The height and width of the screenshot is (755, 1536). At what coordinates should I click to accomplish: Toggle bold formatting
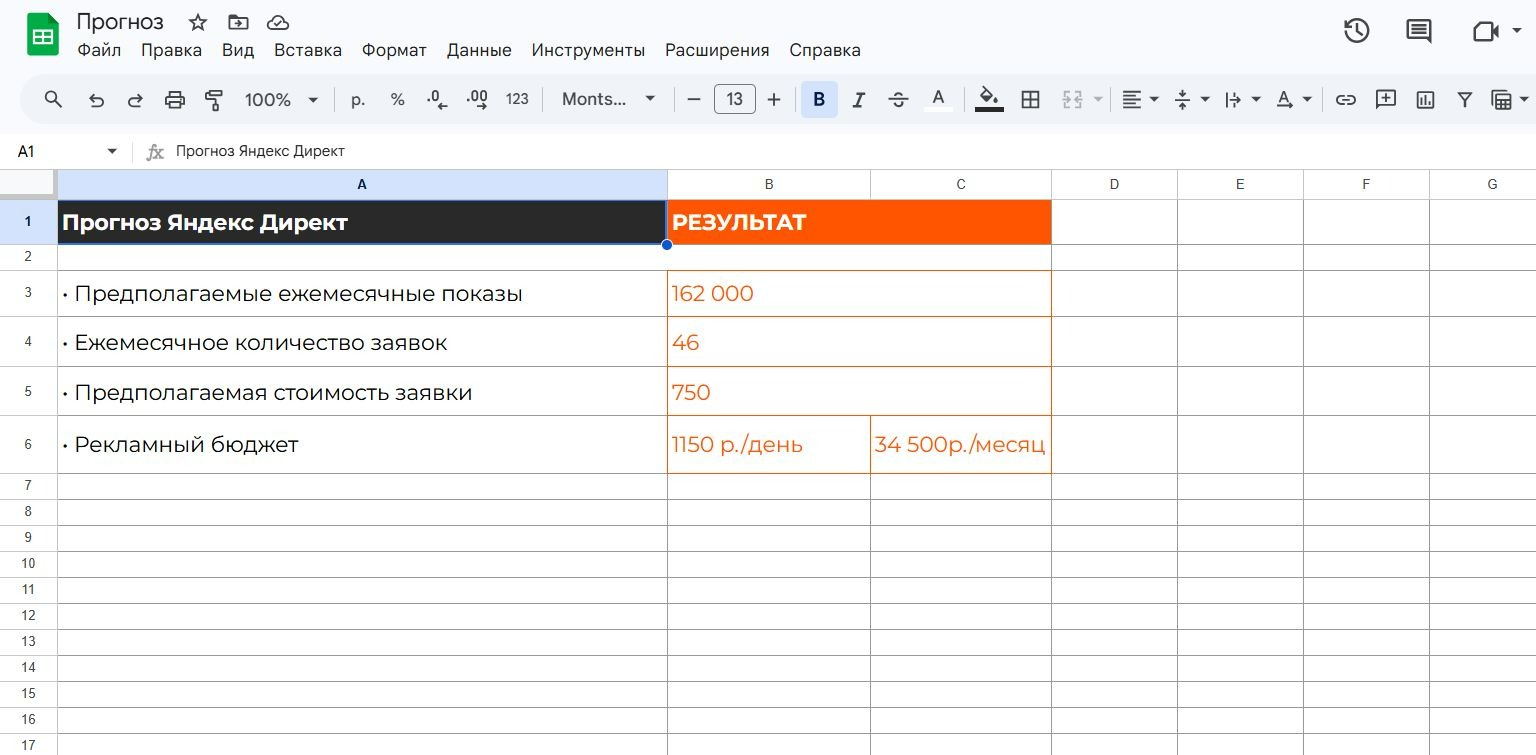click(819, 99)
